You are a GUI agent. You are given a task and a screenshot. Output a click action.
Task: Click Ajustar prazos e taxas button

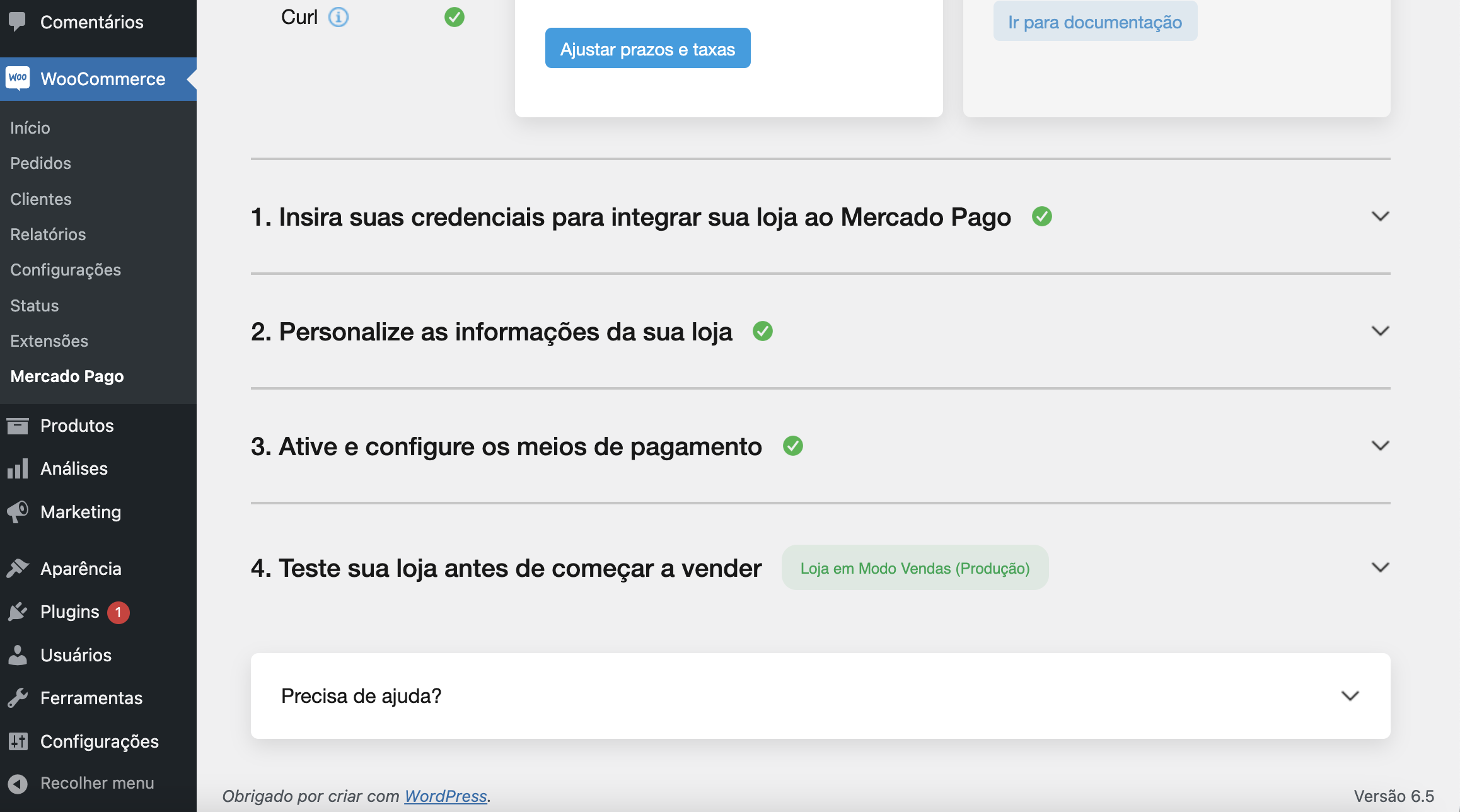pos(647,48)
